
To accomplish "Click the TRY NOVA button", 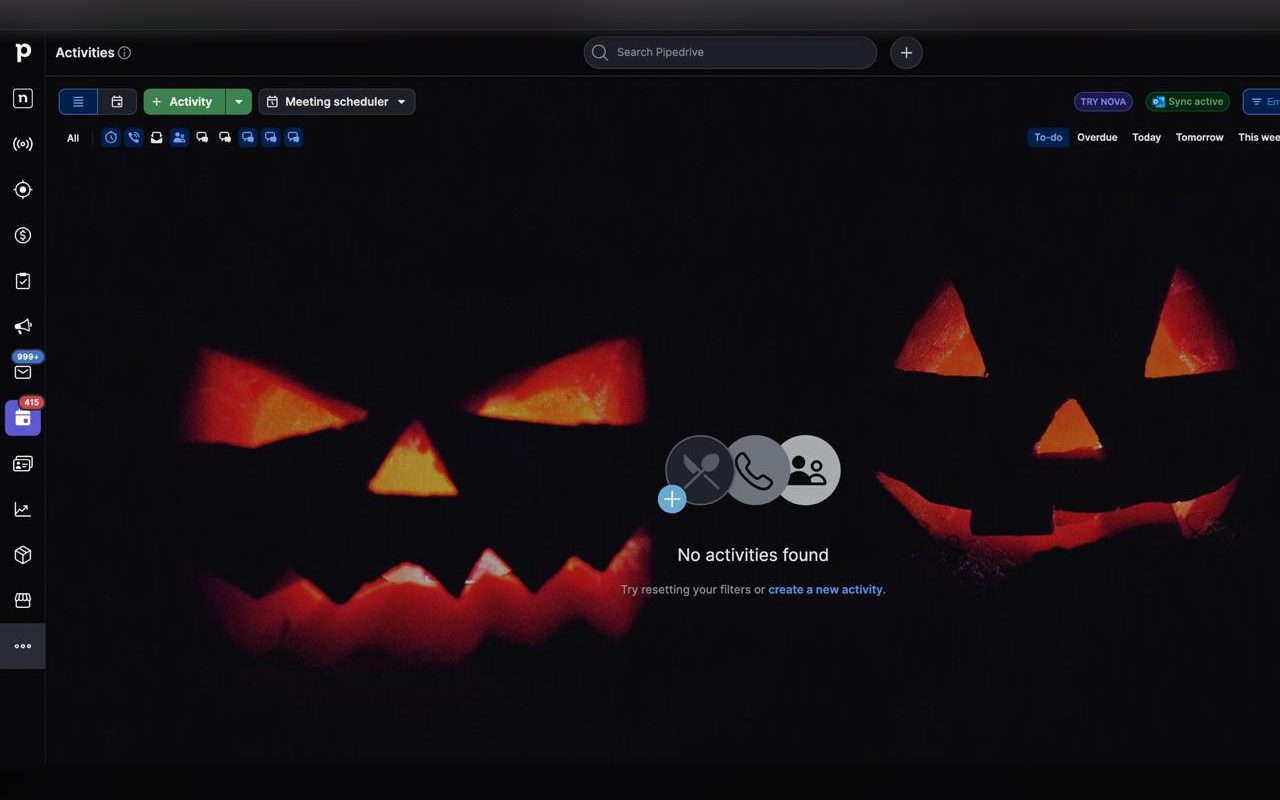I will coord(1103,102).
